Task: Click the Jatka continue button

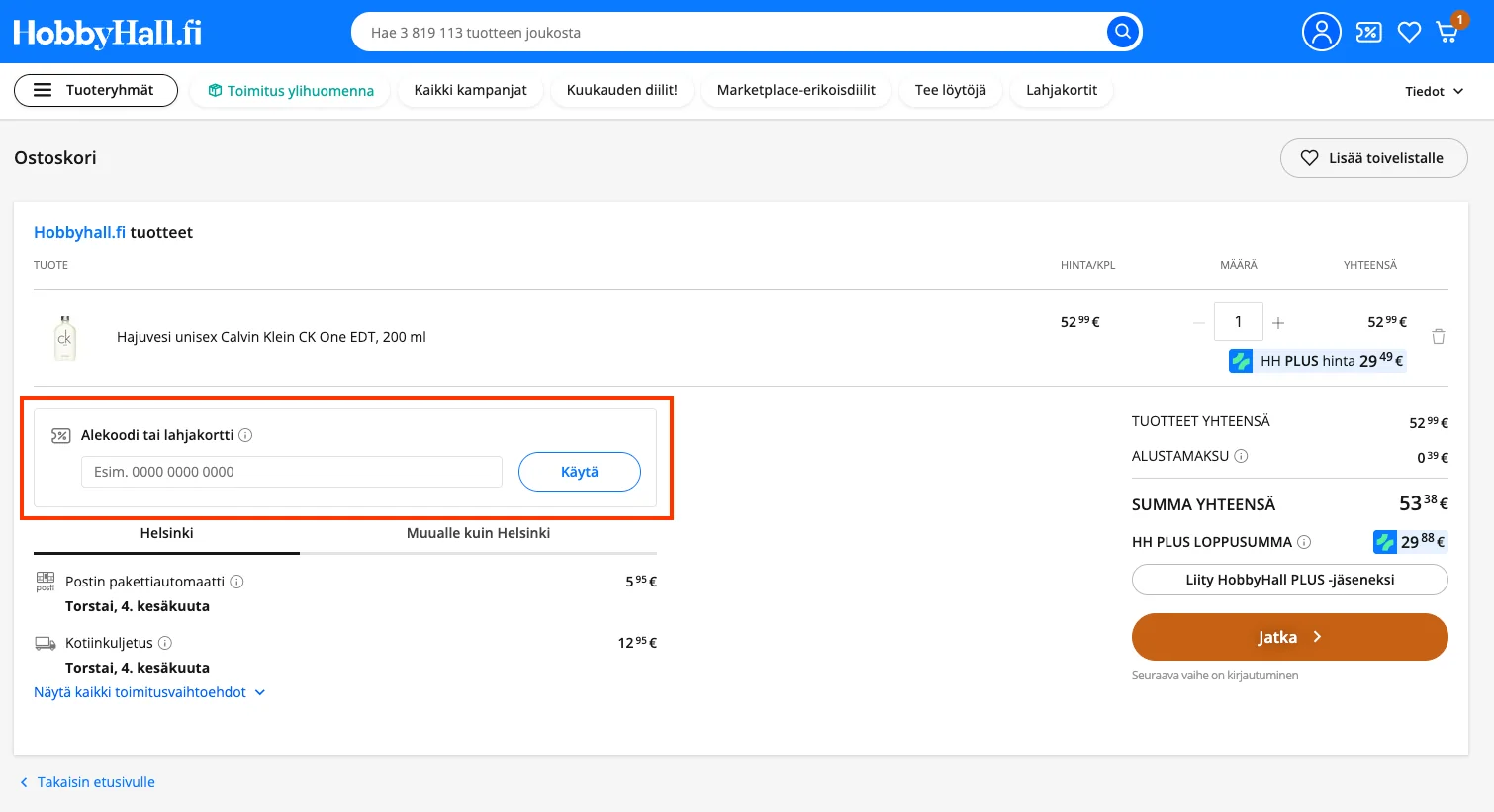Action: click(x=1289, y=637)
